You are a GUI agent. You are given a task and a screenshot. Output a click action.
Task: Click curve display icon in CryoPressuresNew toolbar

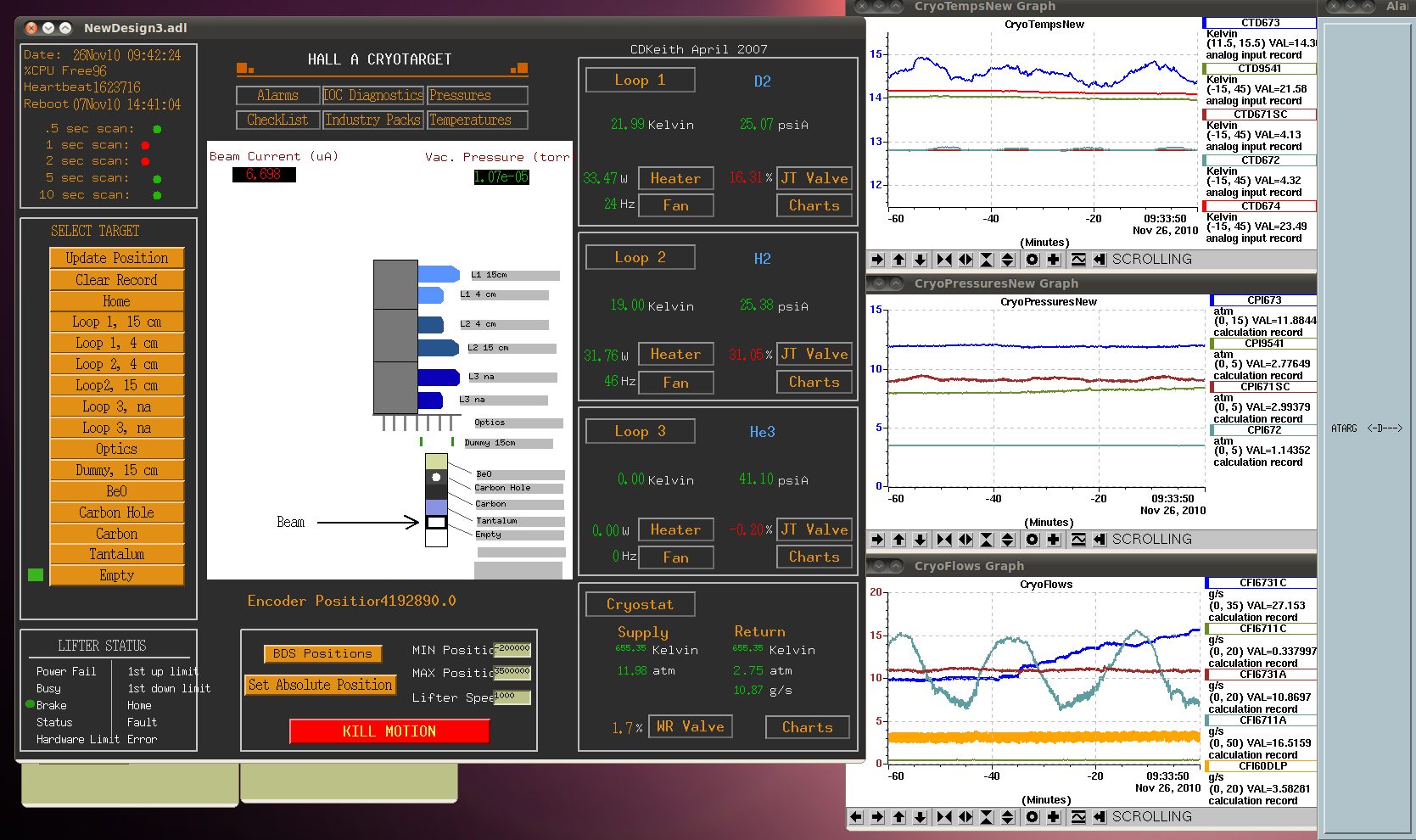[x=1078, y=540]
